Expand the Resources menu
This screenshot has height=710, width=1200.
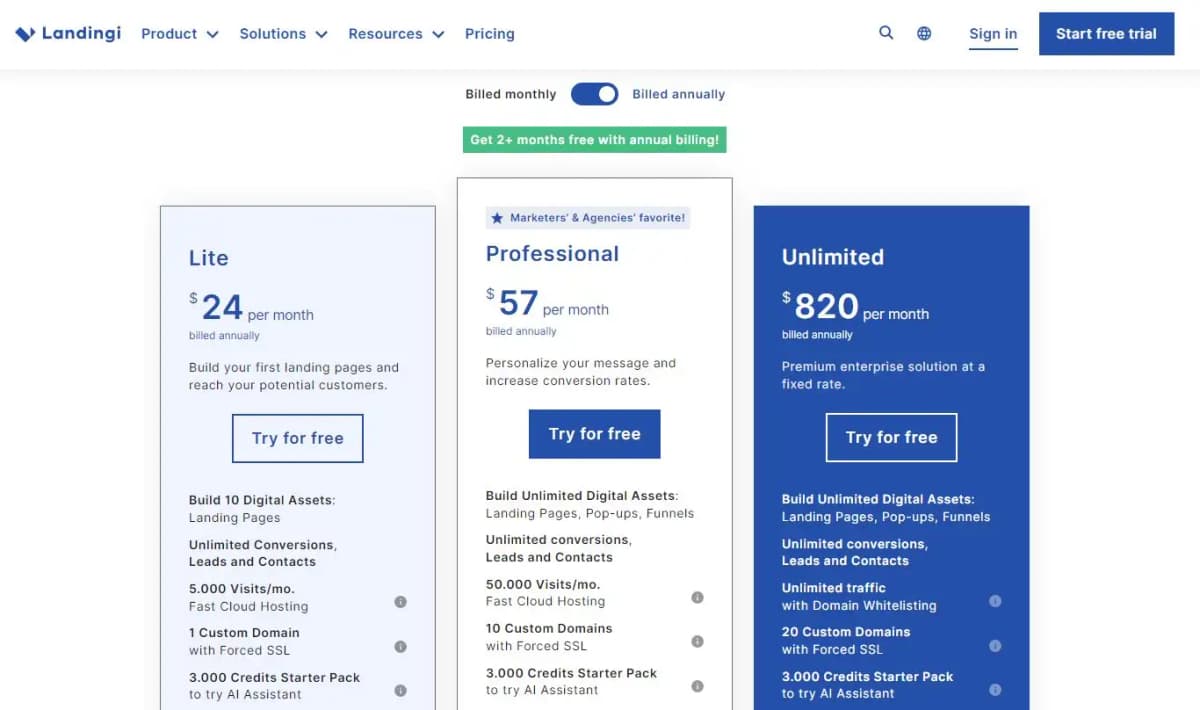[x=396, y=34]
